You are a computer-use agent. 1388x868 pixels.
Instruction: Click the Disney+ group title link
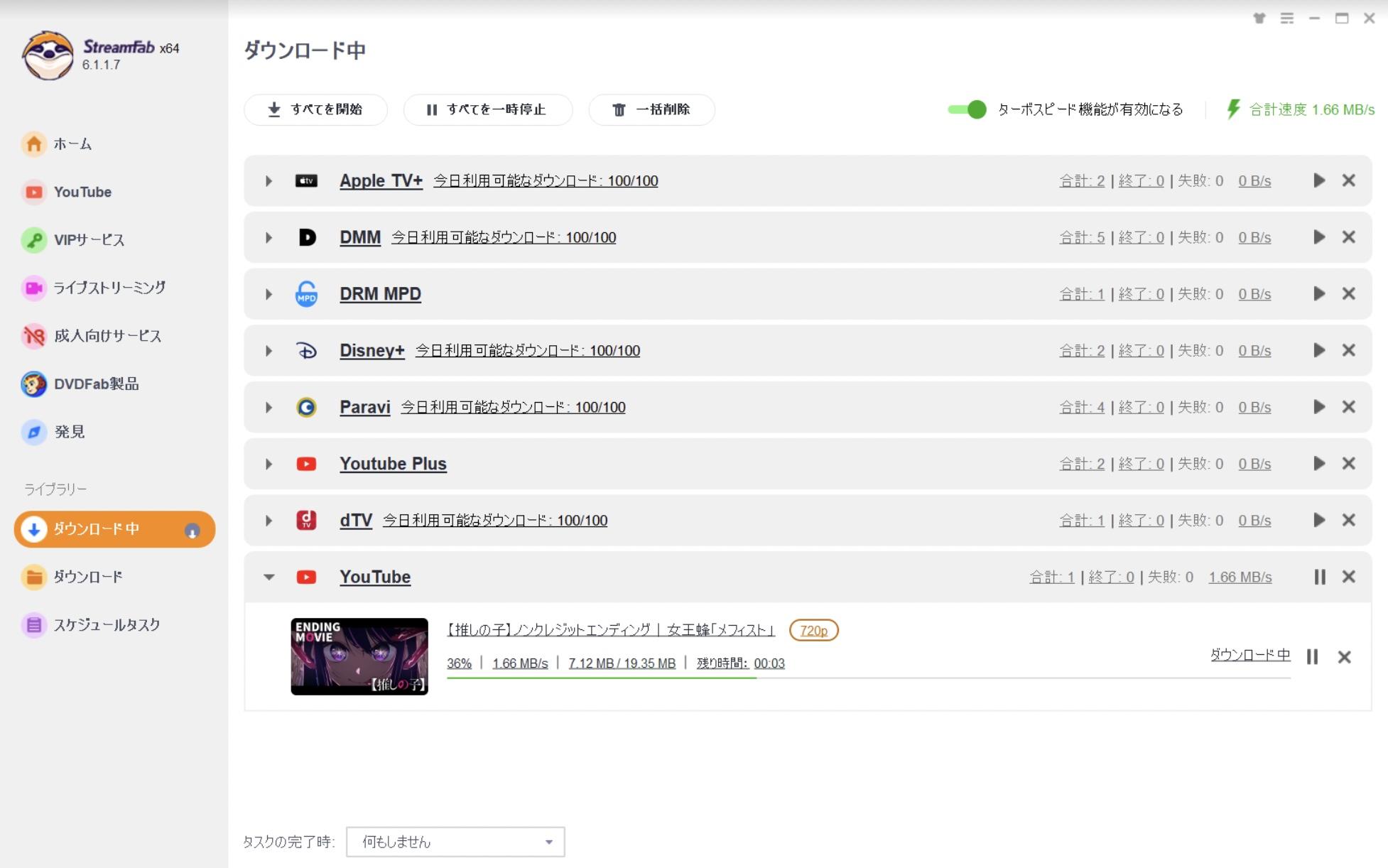[x=372, y=350]
